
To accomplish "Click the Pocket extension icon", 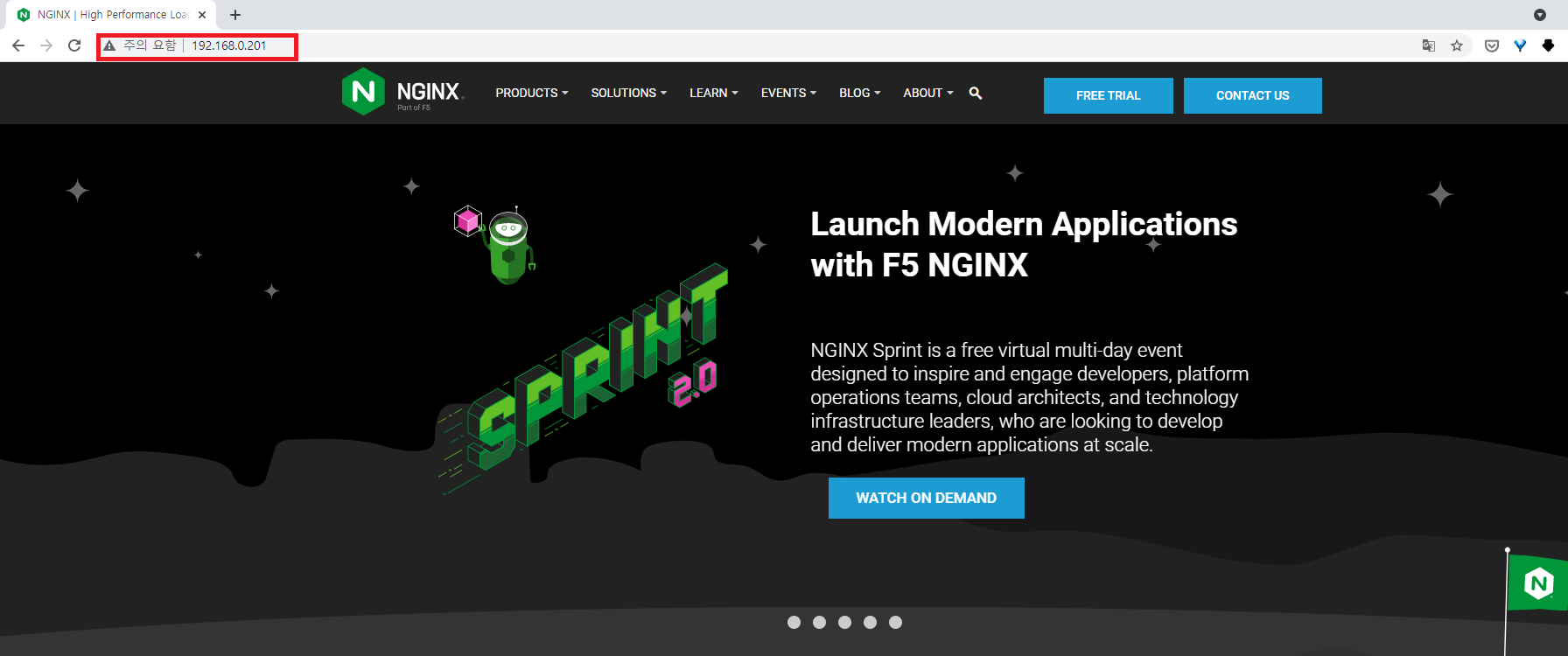I will [x=1492, y=45].
